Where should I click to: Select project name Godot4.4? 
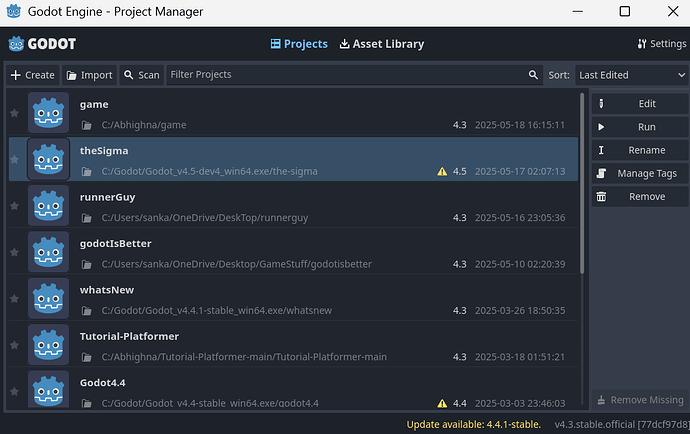(103, 383)
